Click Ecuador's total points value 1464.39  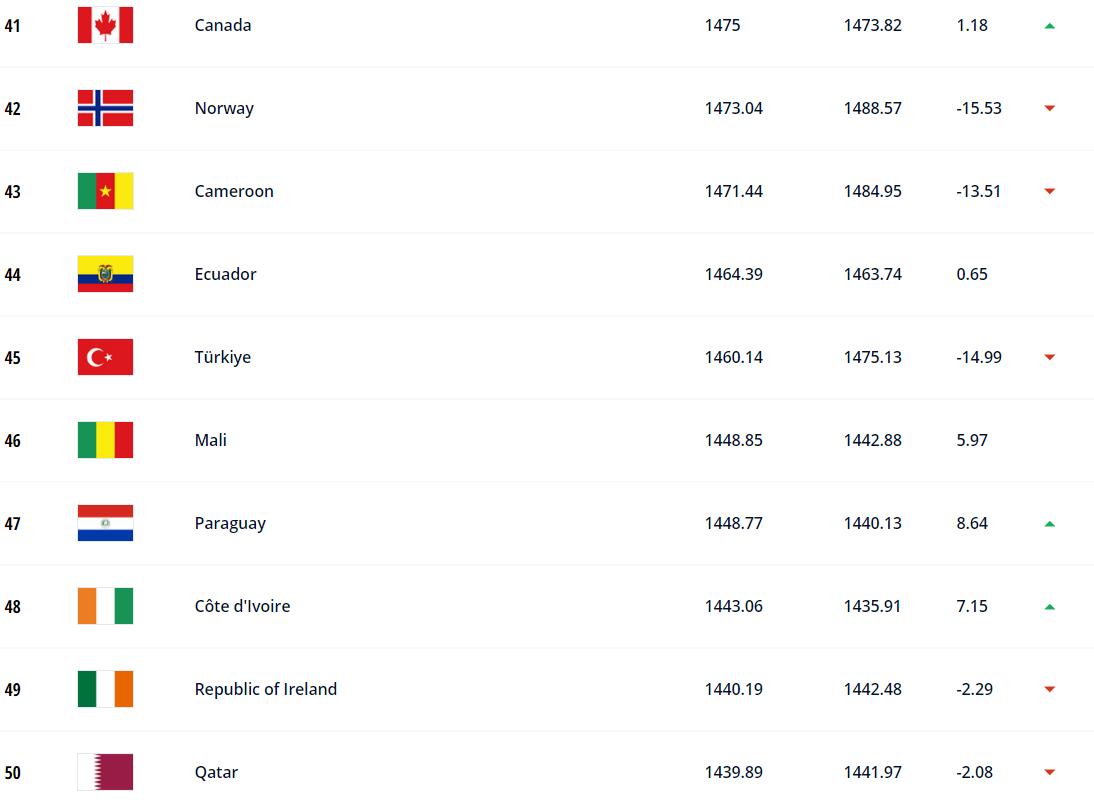[x=733, y=274]
